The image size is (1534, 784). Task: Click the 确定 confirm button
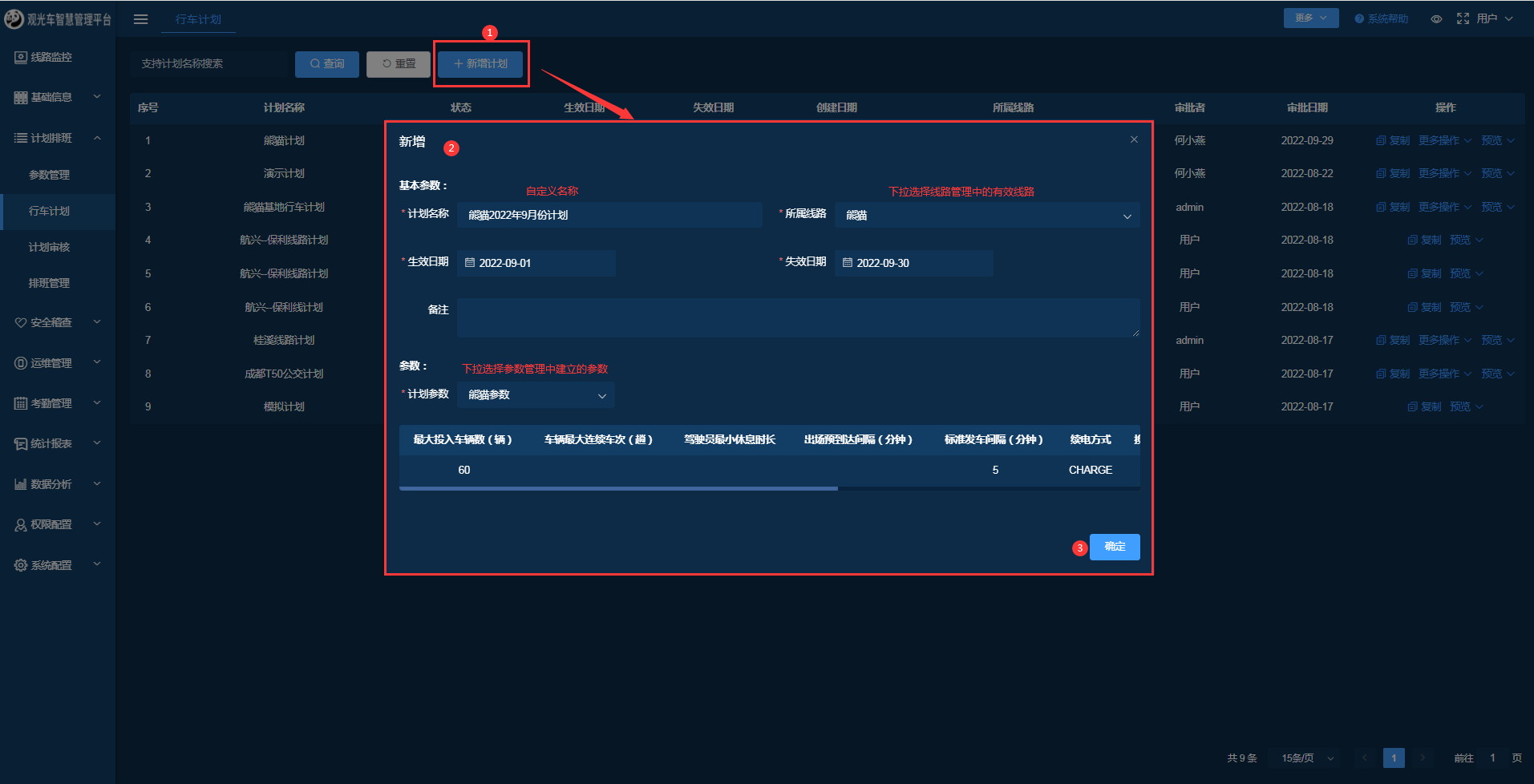click(x=1115, y=547)
